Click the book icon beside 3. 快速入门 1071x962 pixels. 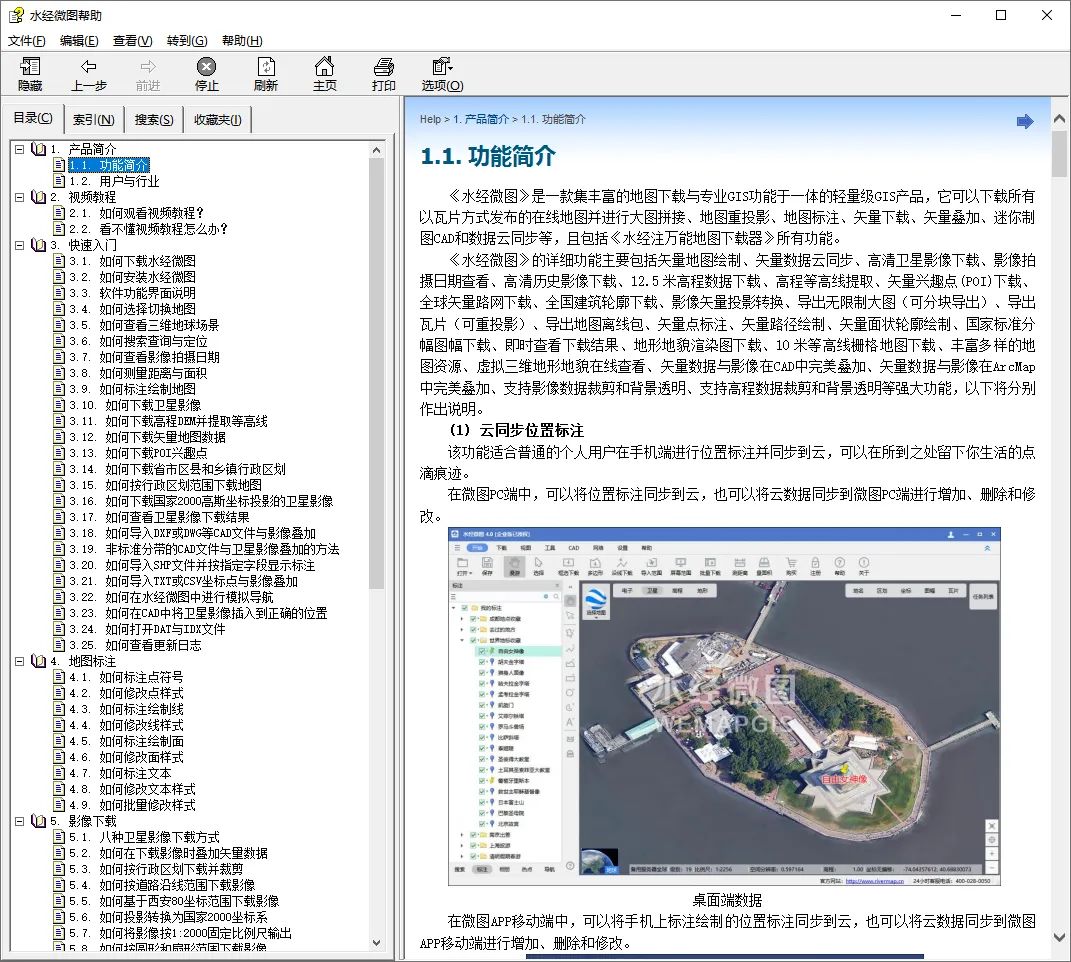[x=39, y=245]
